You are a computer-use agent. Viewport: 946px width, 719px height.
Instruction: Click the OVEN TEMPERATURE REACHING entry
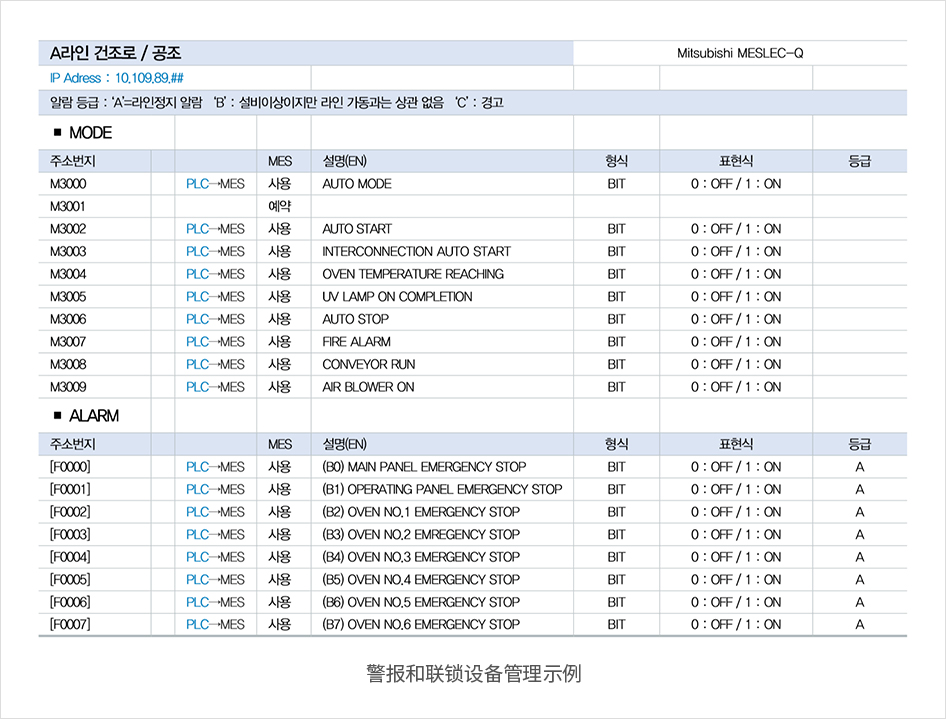point(412,274)
